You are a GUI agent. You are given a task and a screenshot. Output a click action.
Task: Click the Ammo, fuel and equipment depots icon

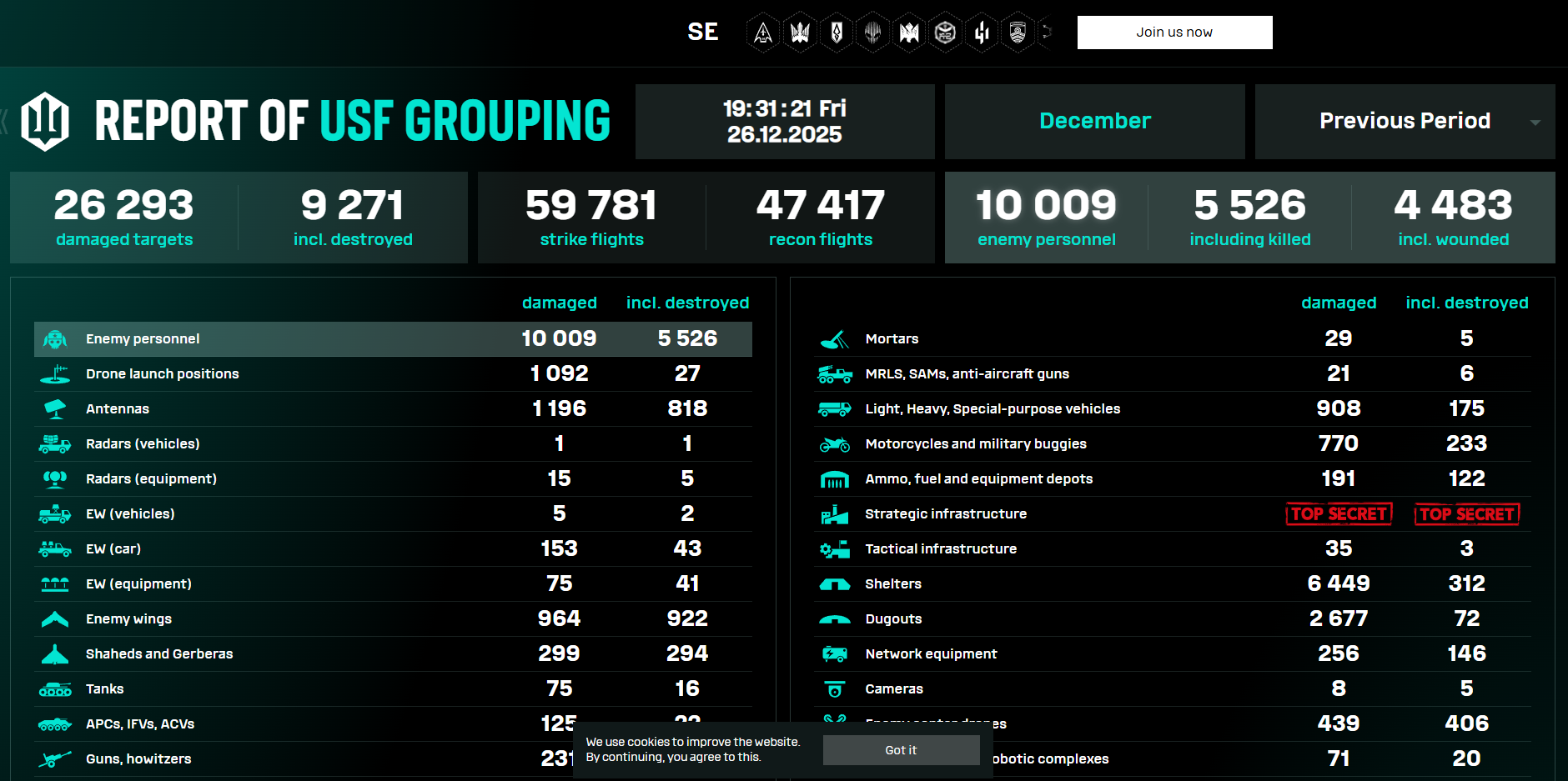(835, 479)
